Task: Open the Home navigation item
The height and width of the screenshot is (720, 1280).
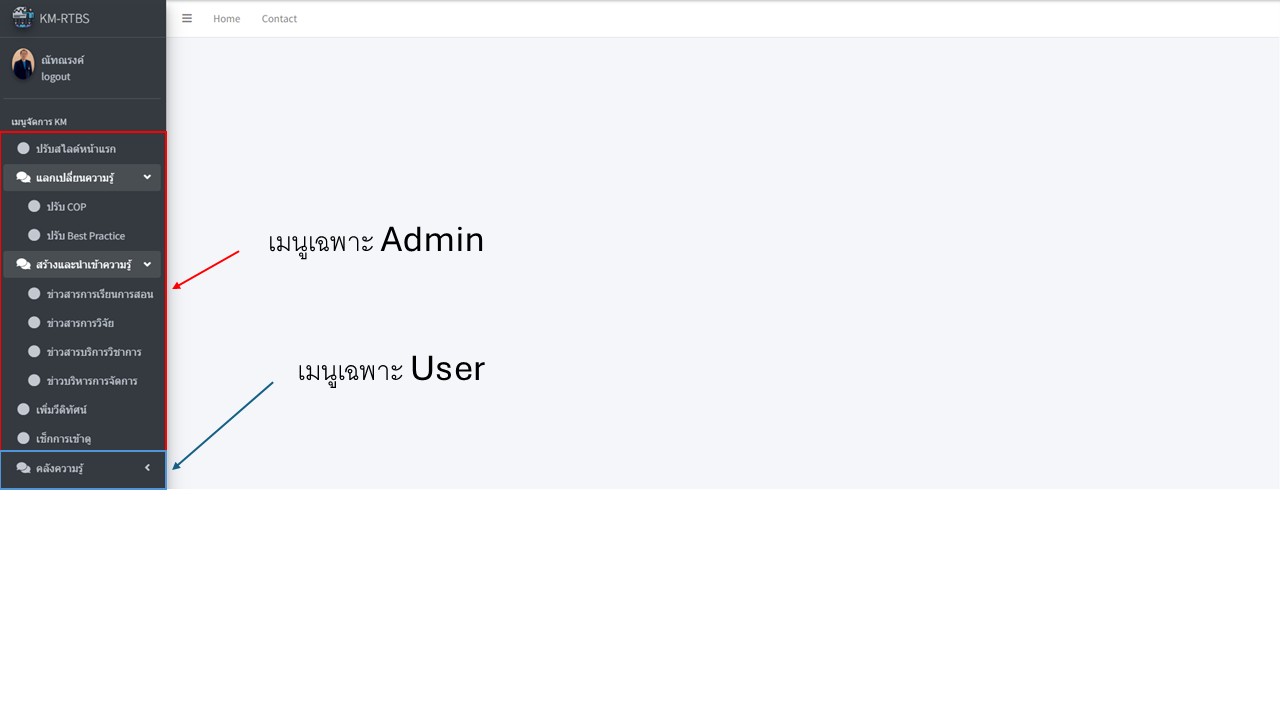Action: coord(227,19)
